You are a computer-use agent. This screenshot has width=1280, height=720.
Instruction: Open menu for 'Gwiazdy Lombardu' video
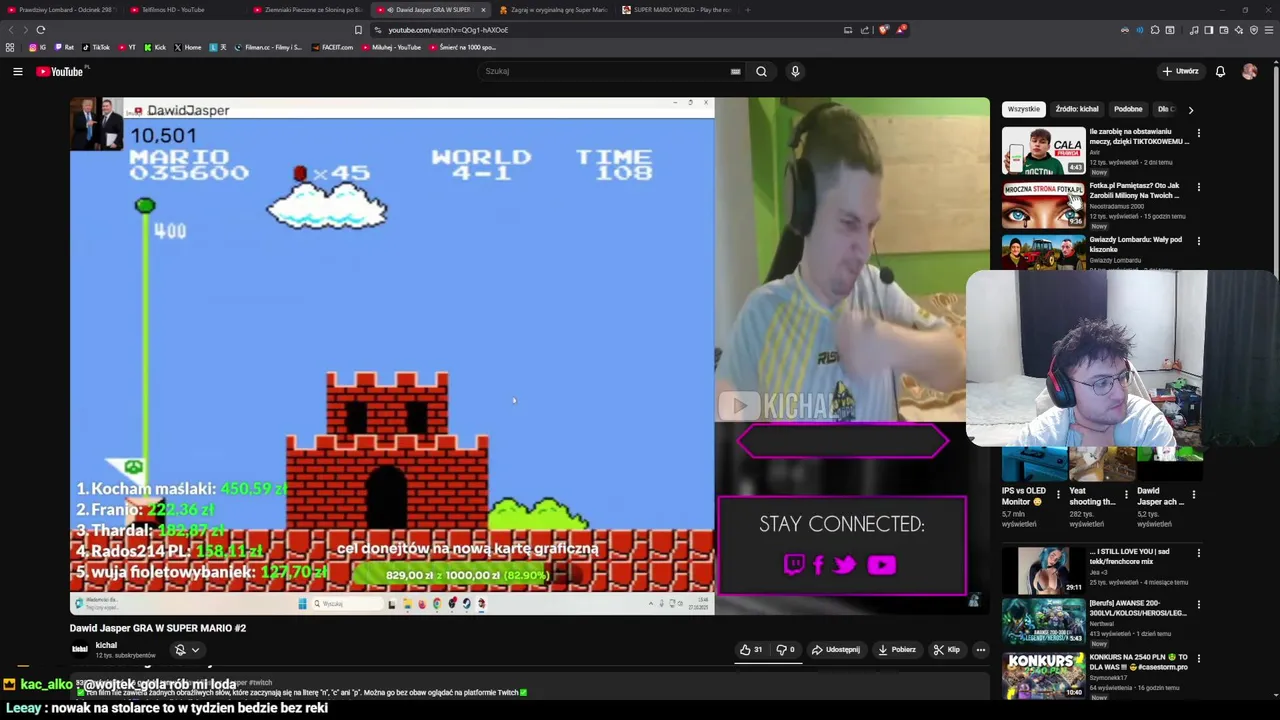[1198, 240]
